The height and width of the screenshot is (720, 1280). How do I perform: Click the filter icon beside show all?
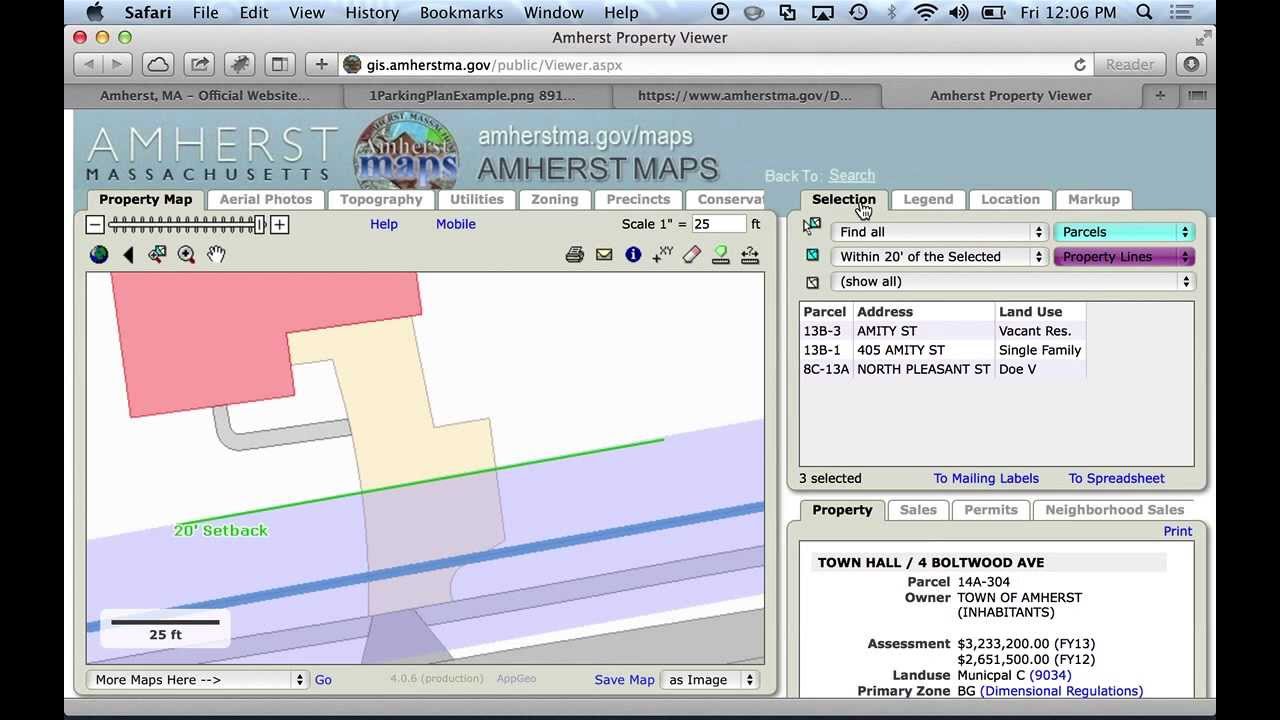click(812, 282)
